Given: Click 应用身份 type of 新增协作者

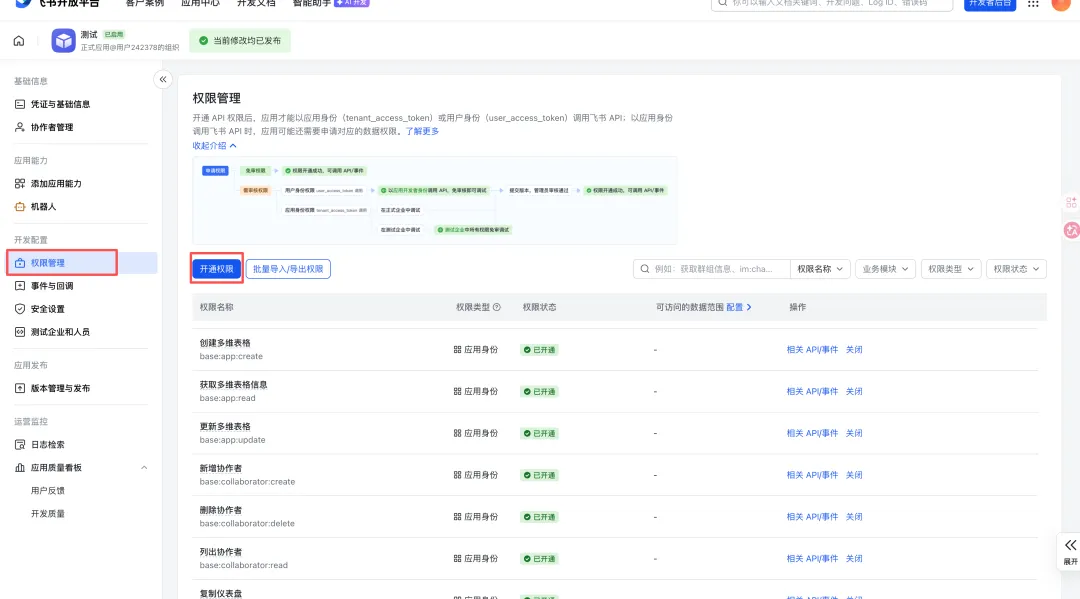Looking at the screenshot, I should (476, 475).
